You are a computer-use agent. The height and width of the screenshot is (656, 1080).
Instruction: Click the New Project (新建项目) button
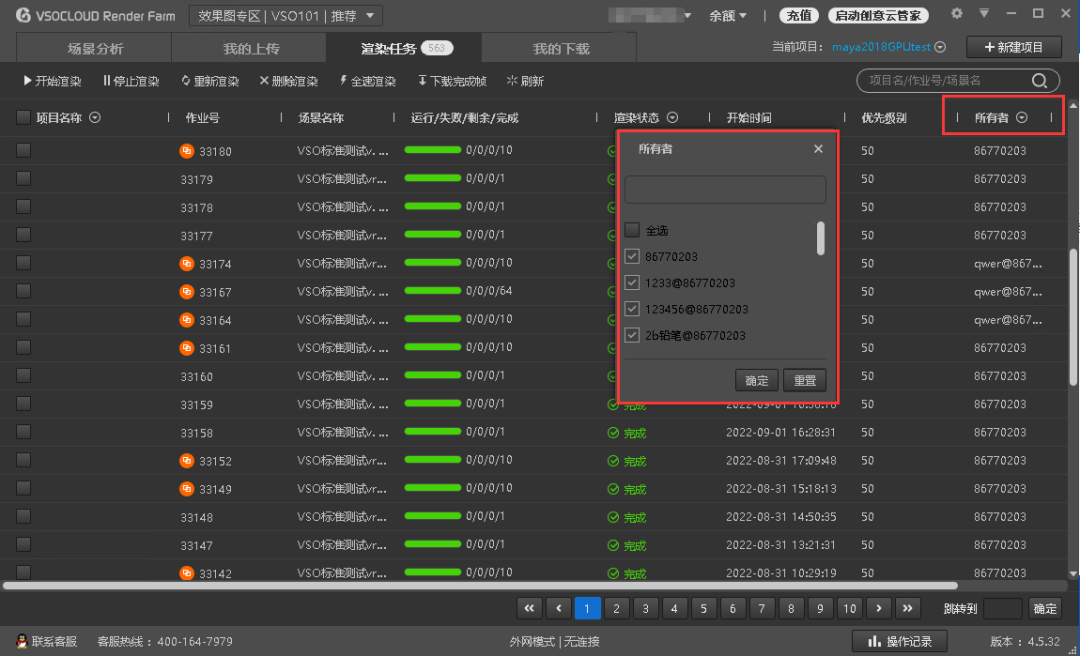click(1013, 47)
